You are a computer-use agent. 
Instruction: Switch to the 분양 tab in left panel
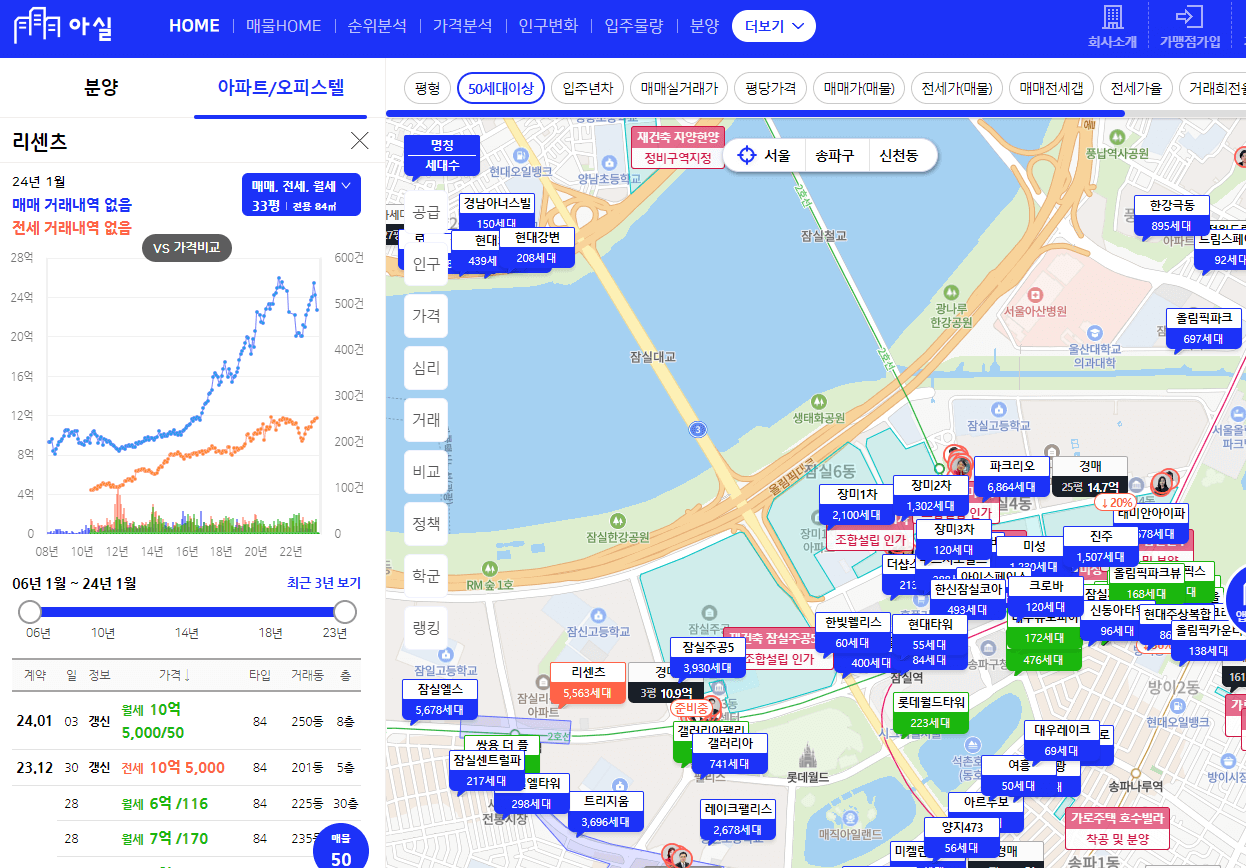click(x=101, y=88)
